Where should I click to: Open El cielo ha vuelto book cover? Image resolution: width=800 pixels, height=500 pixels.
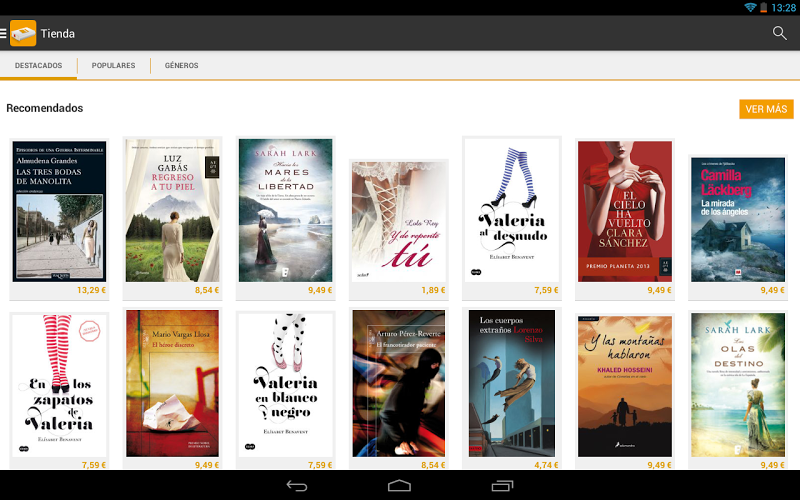[625, 211]
